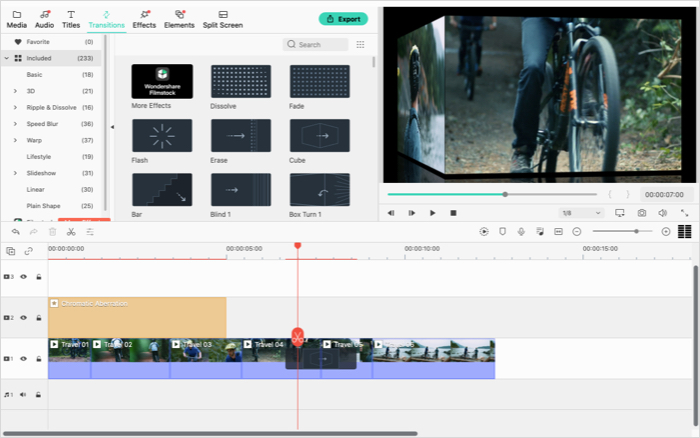
Task: Click the Export button
Action: coord(343,19)
